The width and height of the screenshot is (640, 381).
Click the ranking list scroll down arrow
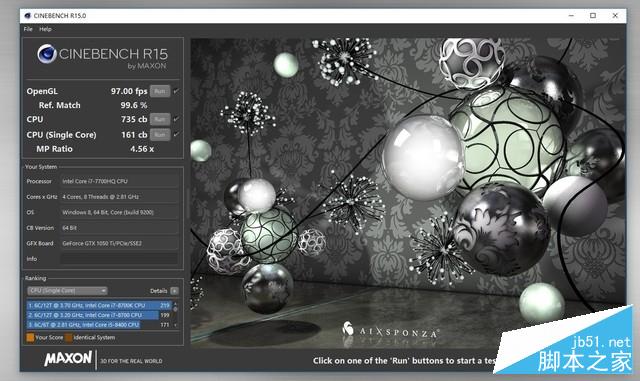pos(176,325)
